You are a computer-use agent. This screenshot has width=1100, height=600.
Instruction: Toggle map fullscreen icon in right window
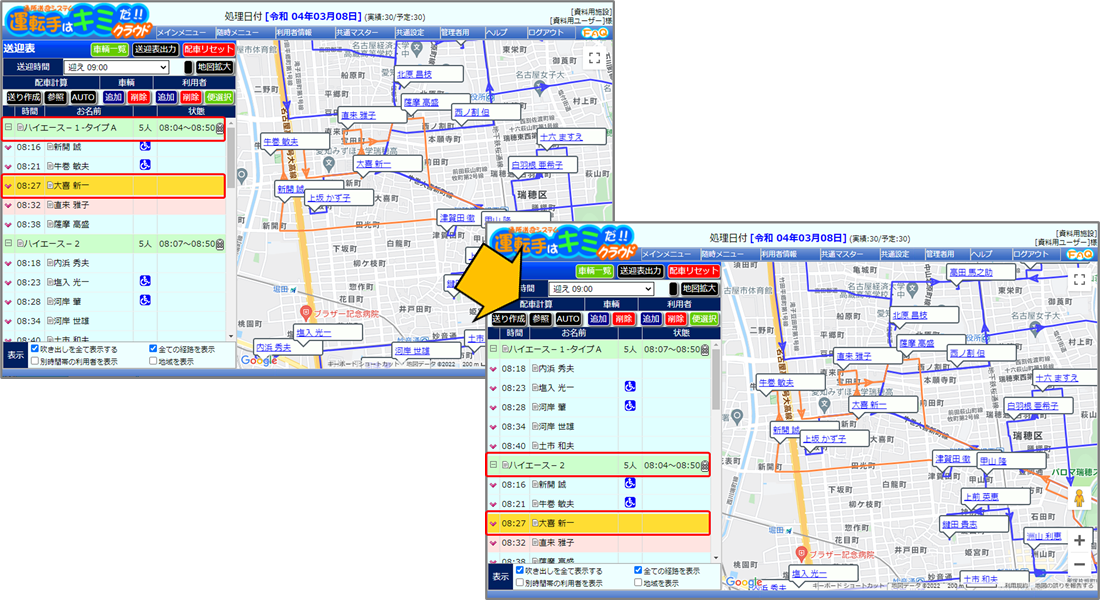point(1079,279)
